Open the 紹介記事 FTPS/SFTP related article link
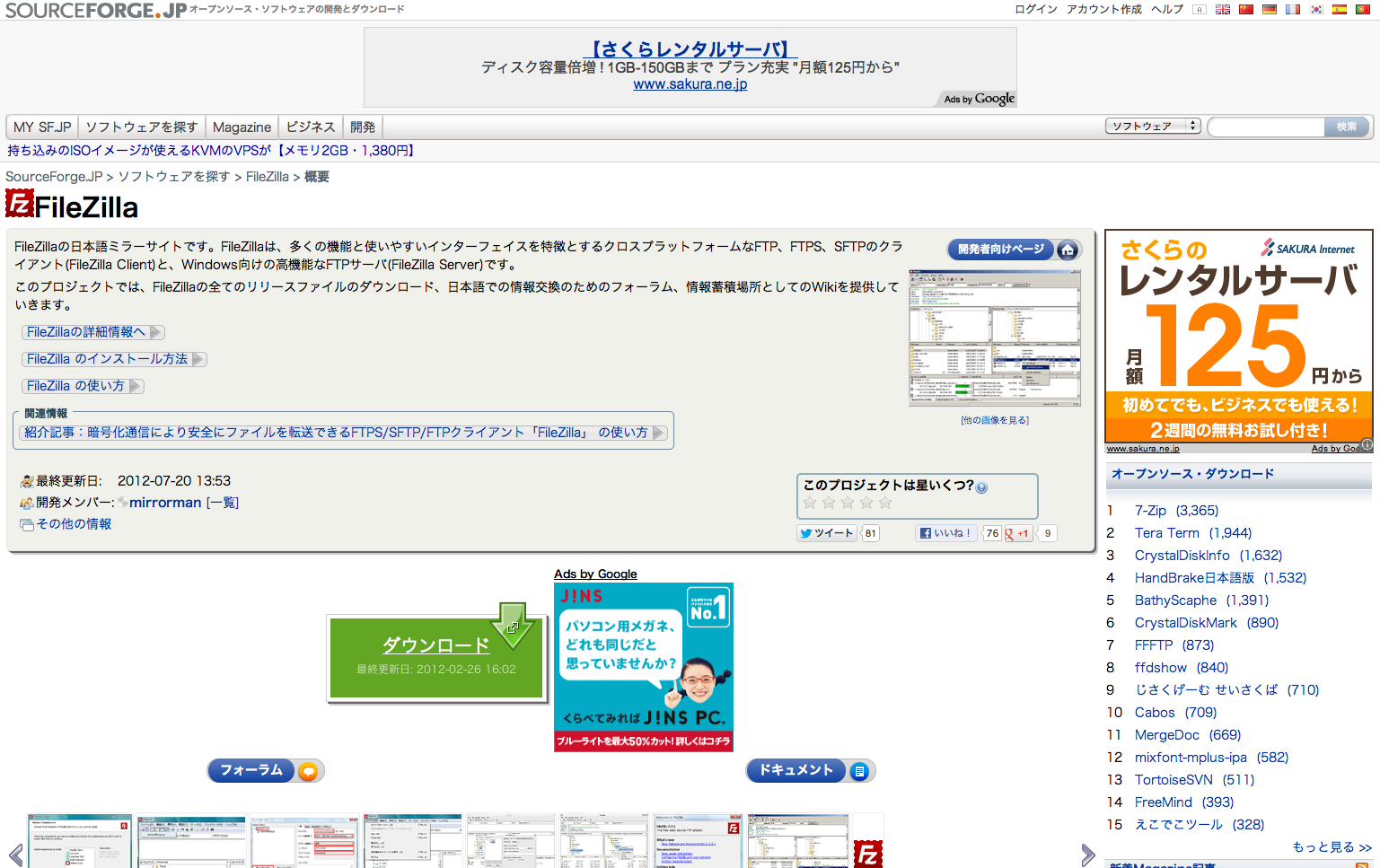This screenshot has height=868, width=1380. (345, 433)
